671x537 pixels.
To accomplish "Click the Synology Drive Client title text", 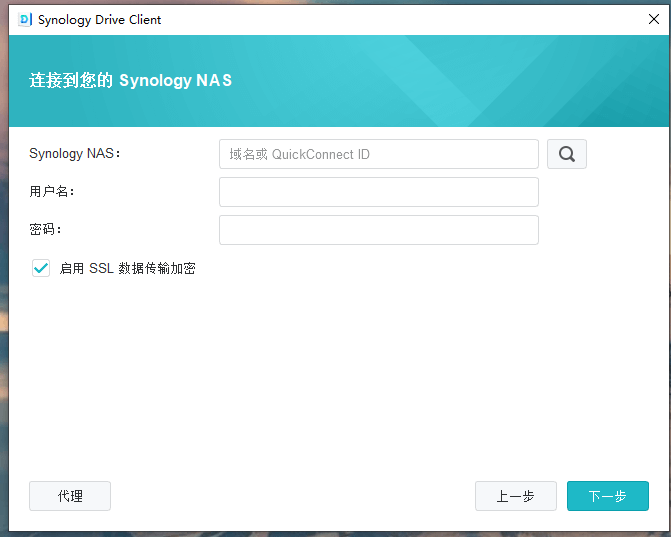I will [99, 19].
